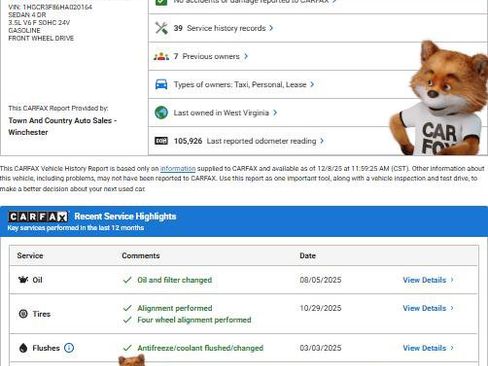The height and width of the screenshot is (366, 488).
Task: Click chevron next to Oil View Details
Action: coord(452,280)
